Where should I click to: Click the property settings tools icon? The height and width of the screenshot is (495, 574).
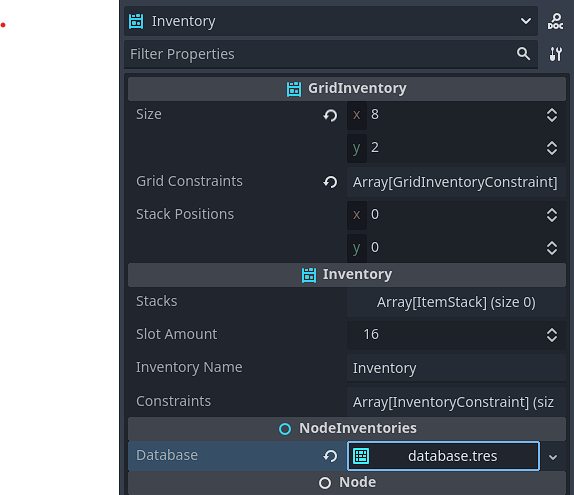555,54
